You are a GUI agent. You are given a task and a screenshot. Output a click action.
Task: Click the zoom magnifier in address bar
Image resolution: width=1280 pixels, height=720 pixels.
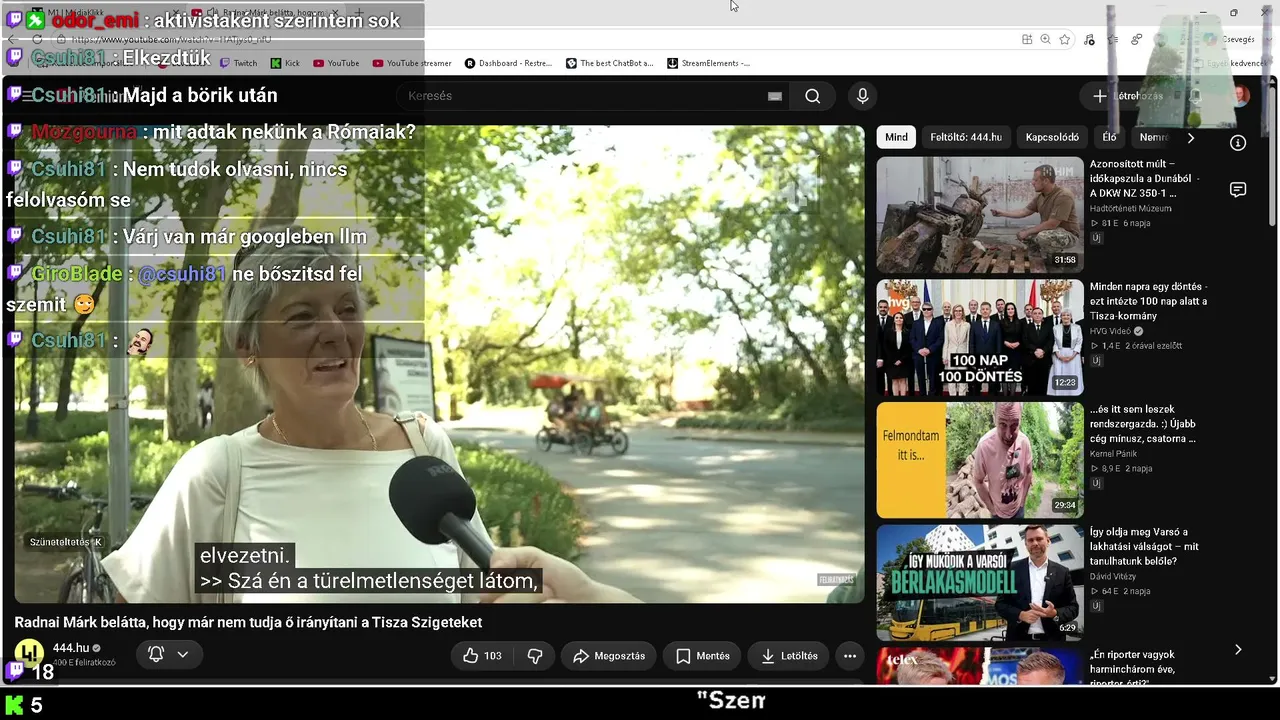coord(1045,40)
